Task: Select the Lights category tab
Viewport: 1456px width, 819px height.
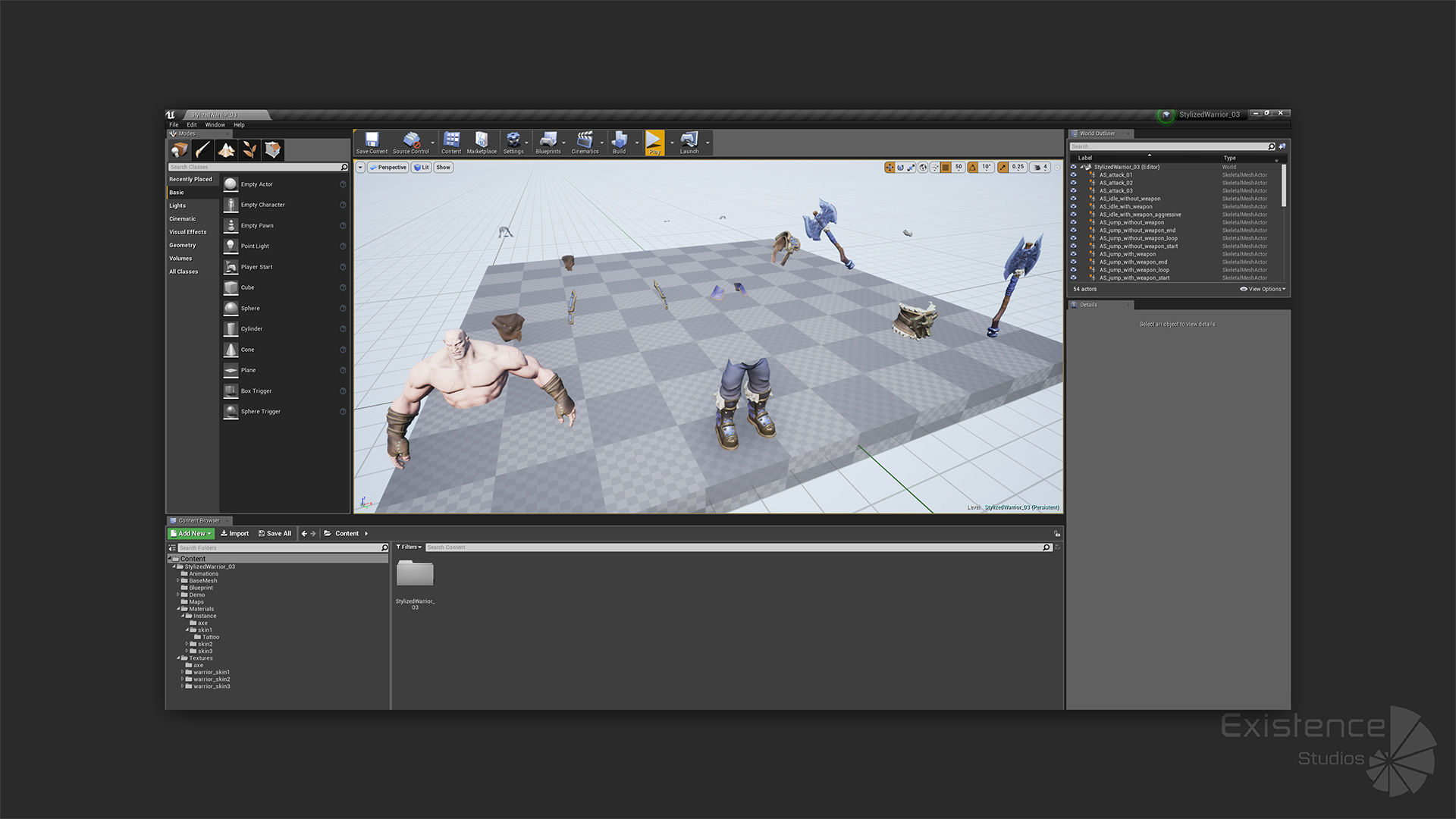Action: click(177, 206)
